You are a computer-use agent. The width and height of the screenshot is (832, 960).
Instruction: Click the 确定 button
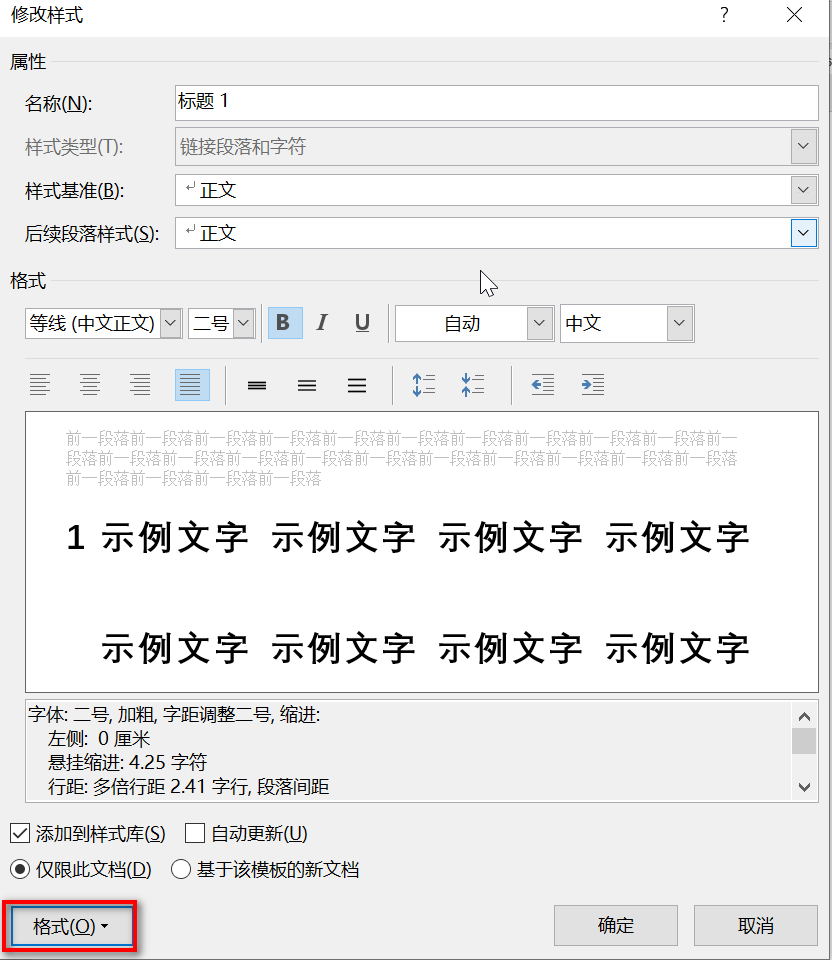tap(615, 925)
